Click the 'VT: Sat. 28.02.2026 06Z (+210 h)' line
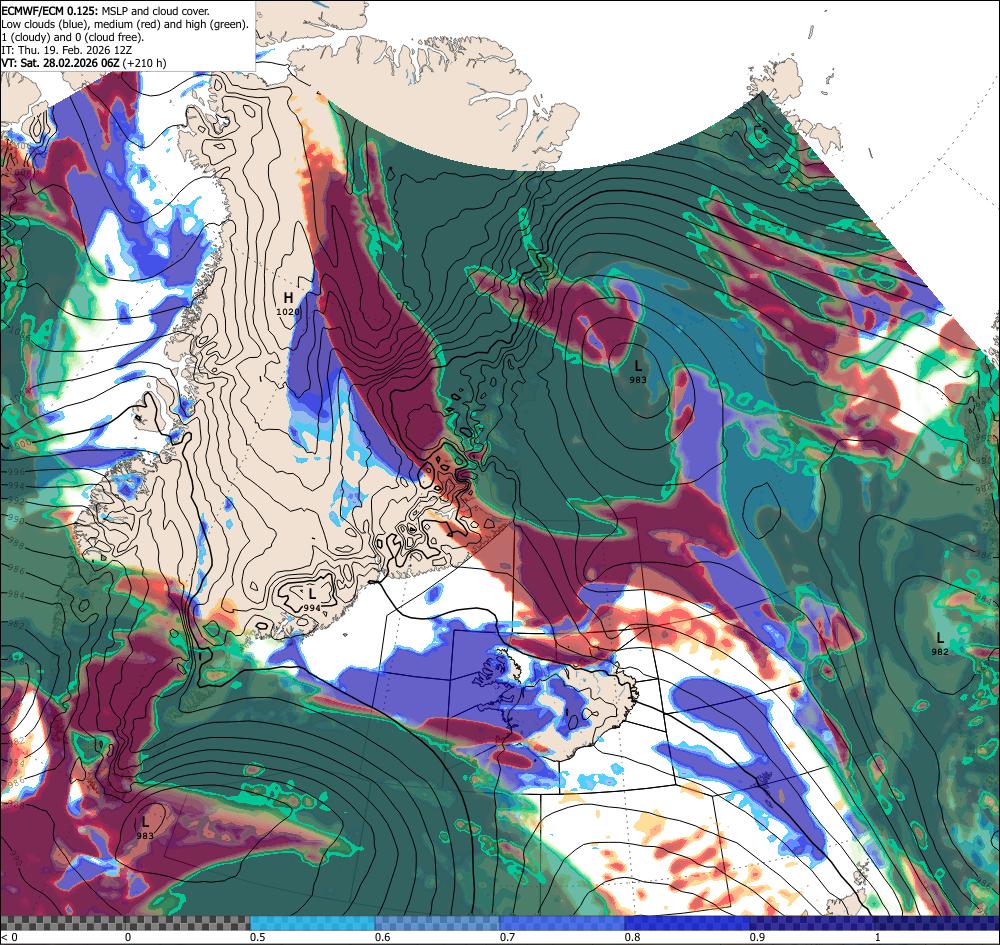Image resolution: width=1000 pixels, height=945 pixels. point(84,62)
